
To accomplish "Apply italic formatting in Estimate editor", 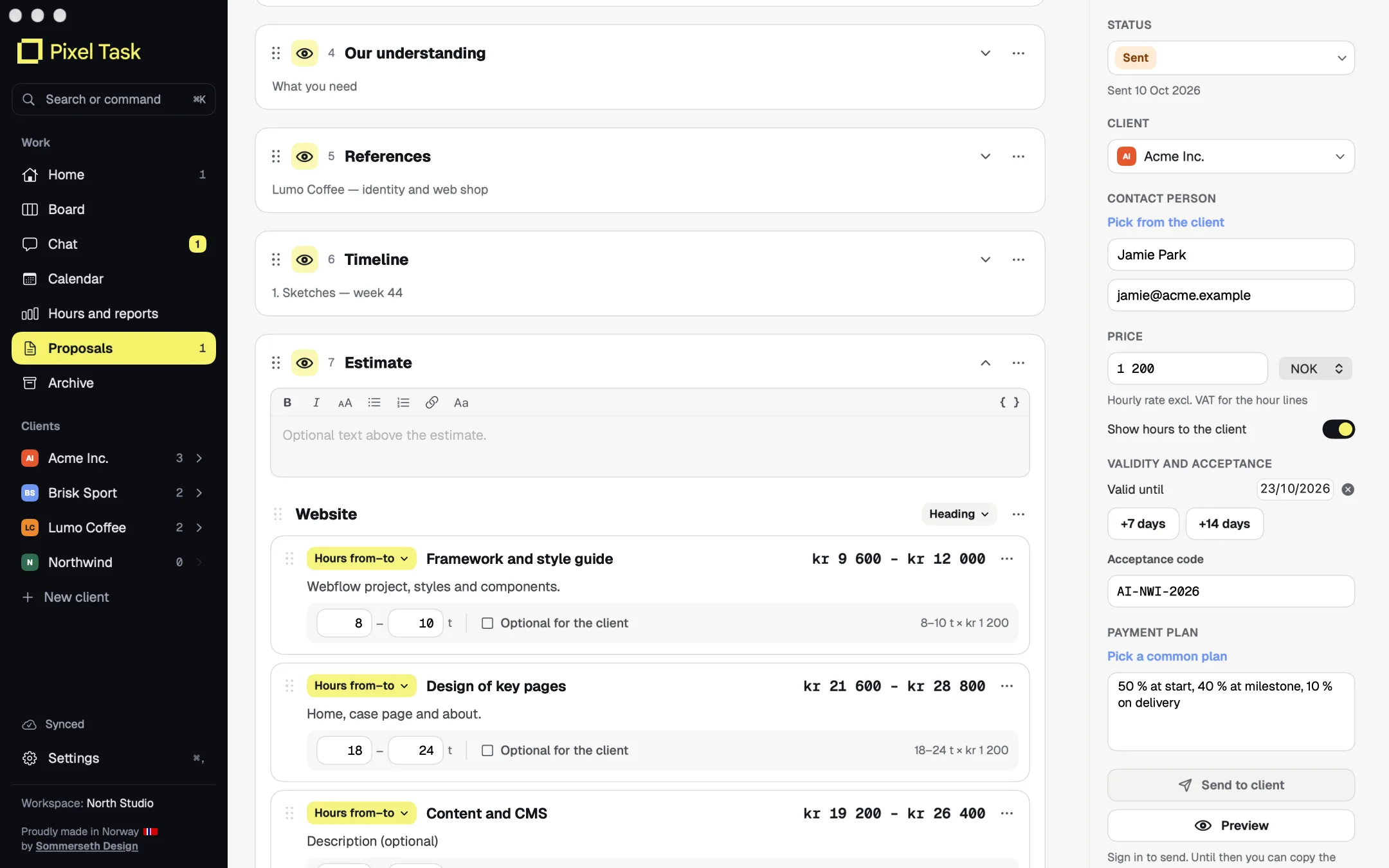I will [316, 402].
